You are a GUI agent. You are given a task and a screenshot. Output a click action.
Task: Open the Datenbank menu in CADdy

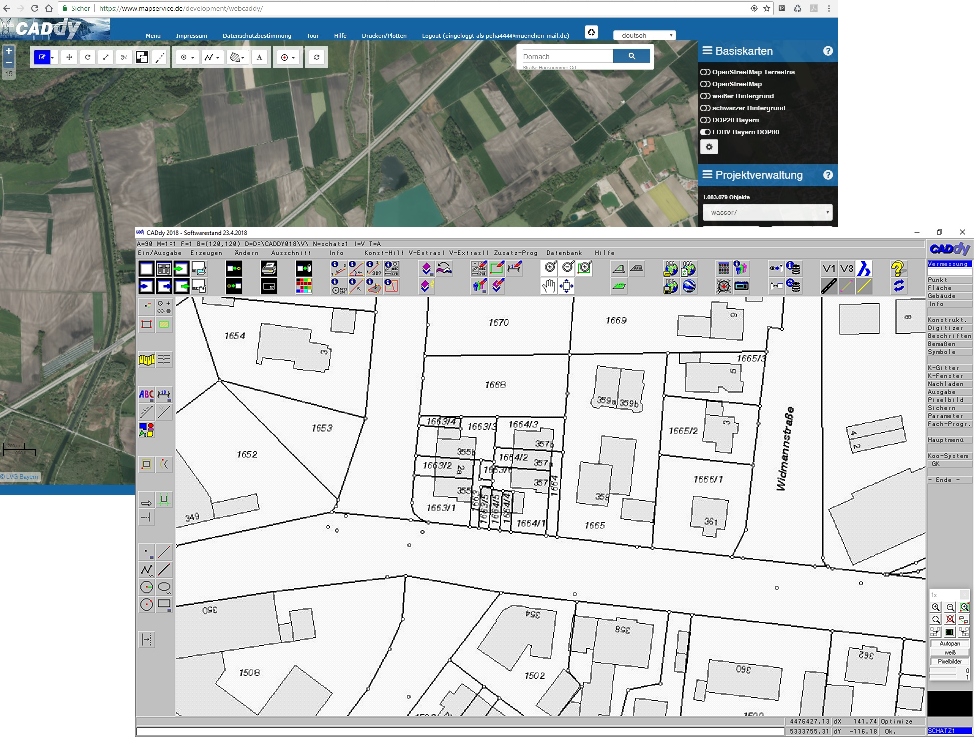click(564, 253)
